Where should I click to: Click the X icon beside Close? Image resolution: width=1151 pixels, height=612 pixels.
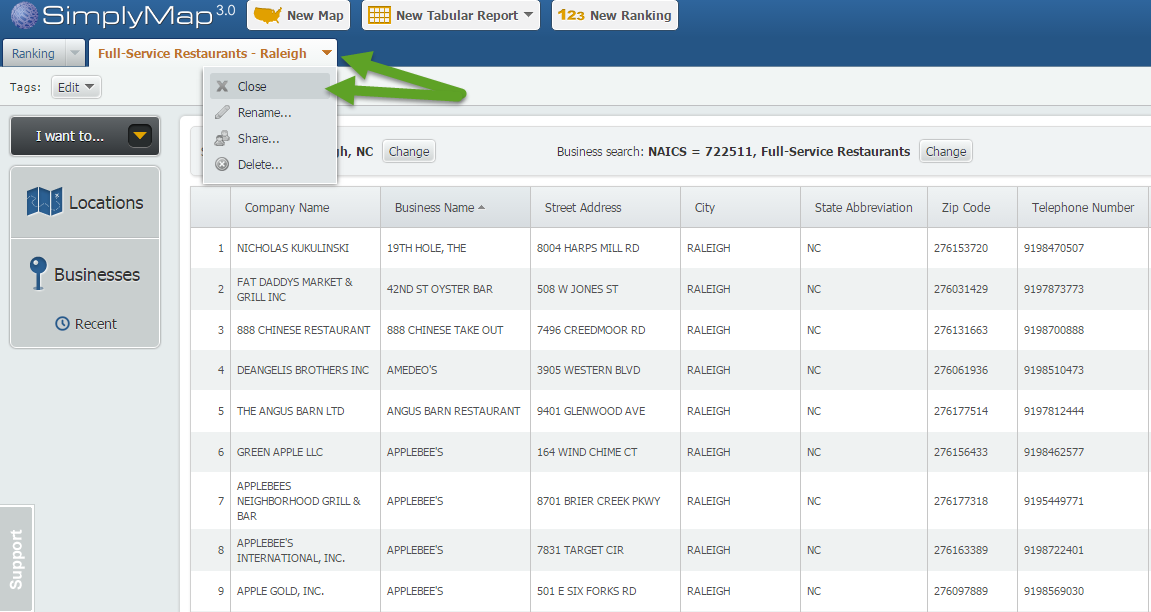pyautogui.click(x=222, y=87)
